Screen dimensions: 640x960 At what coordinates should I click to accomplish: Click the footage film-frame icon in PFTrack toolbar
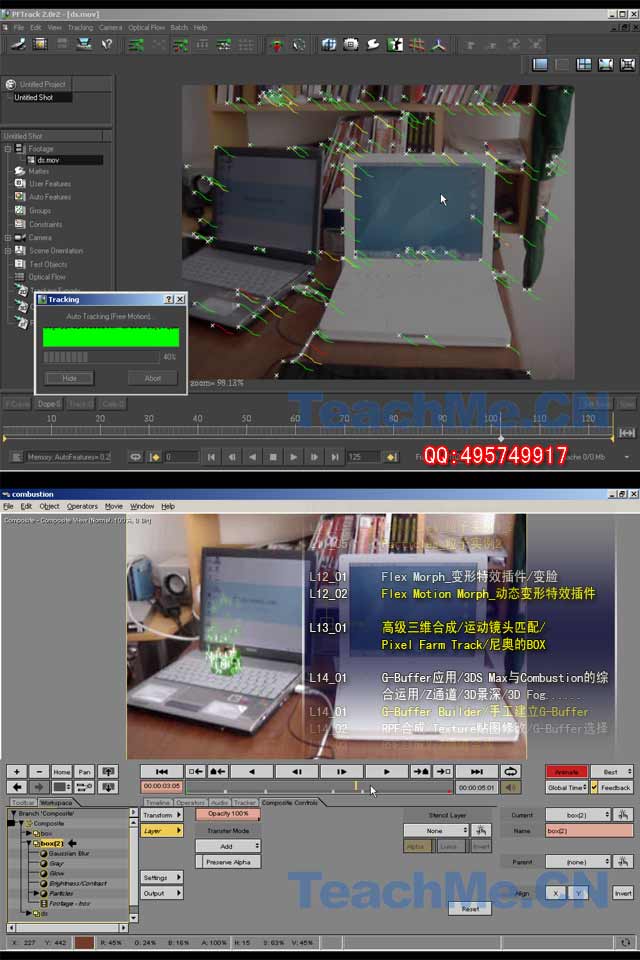(40, 44)
